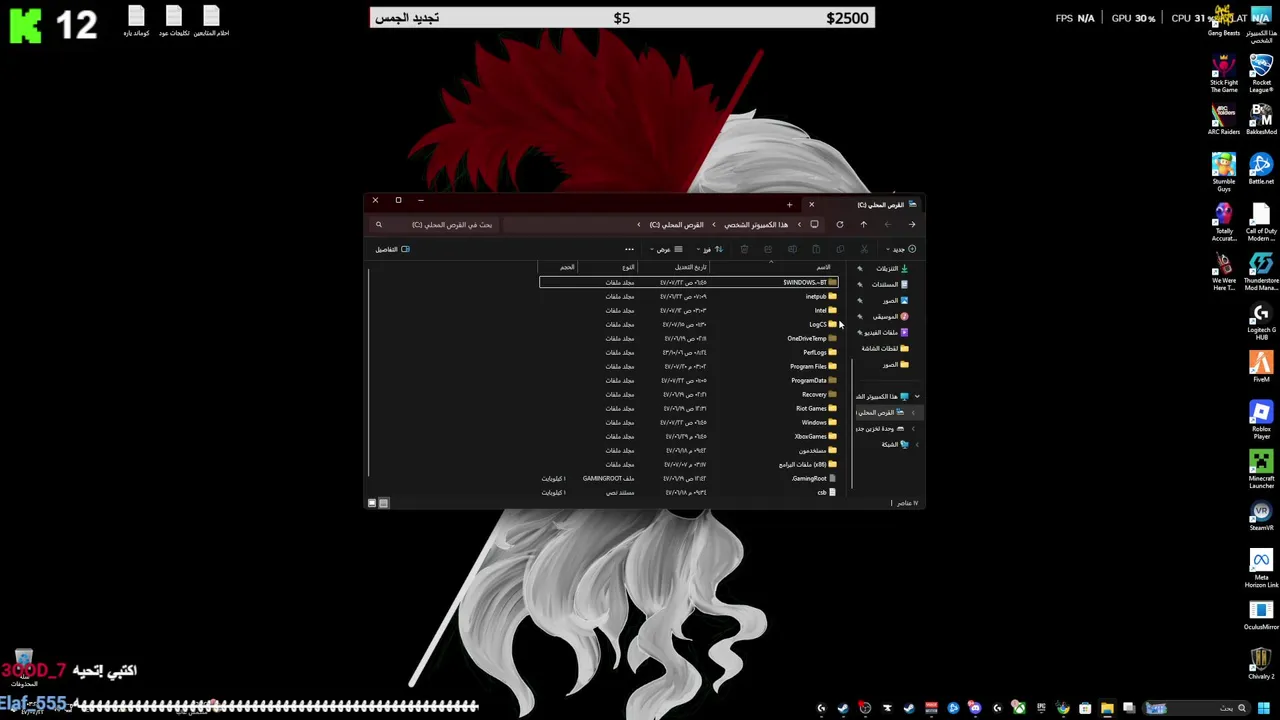Collapse the This PC tree node

pos(916,396)
